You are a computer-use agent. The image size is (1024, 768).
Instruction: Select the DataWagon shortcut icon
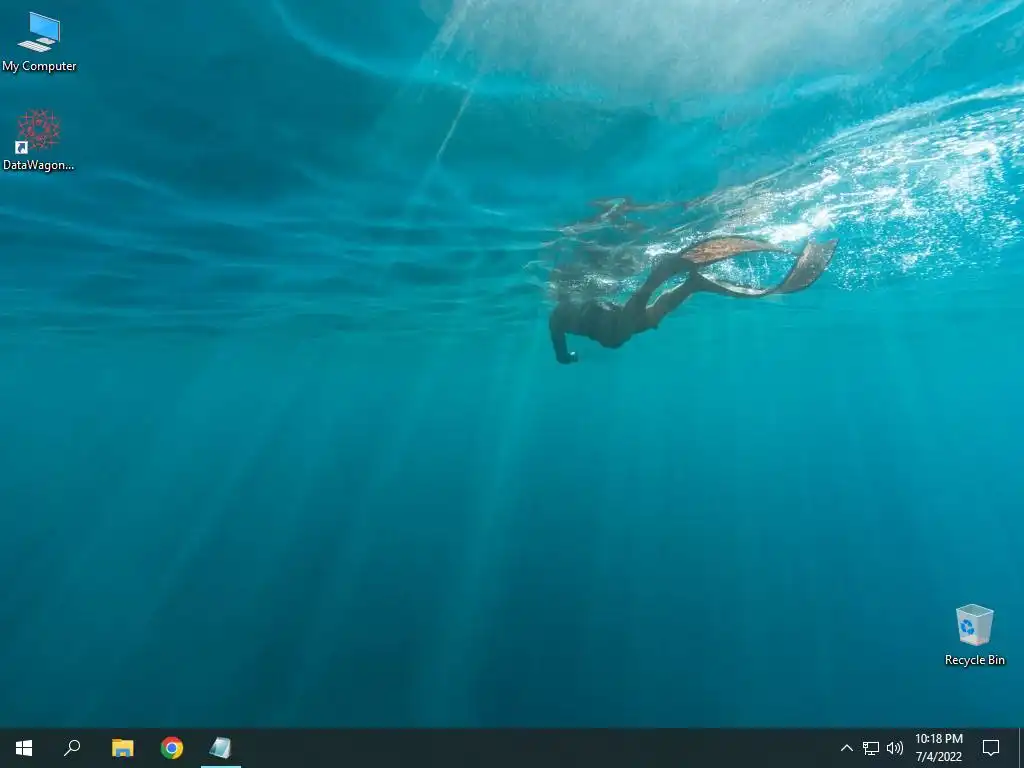point(39,140)
